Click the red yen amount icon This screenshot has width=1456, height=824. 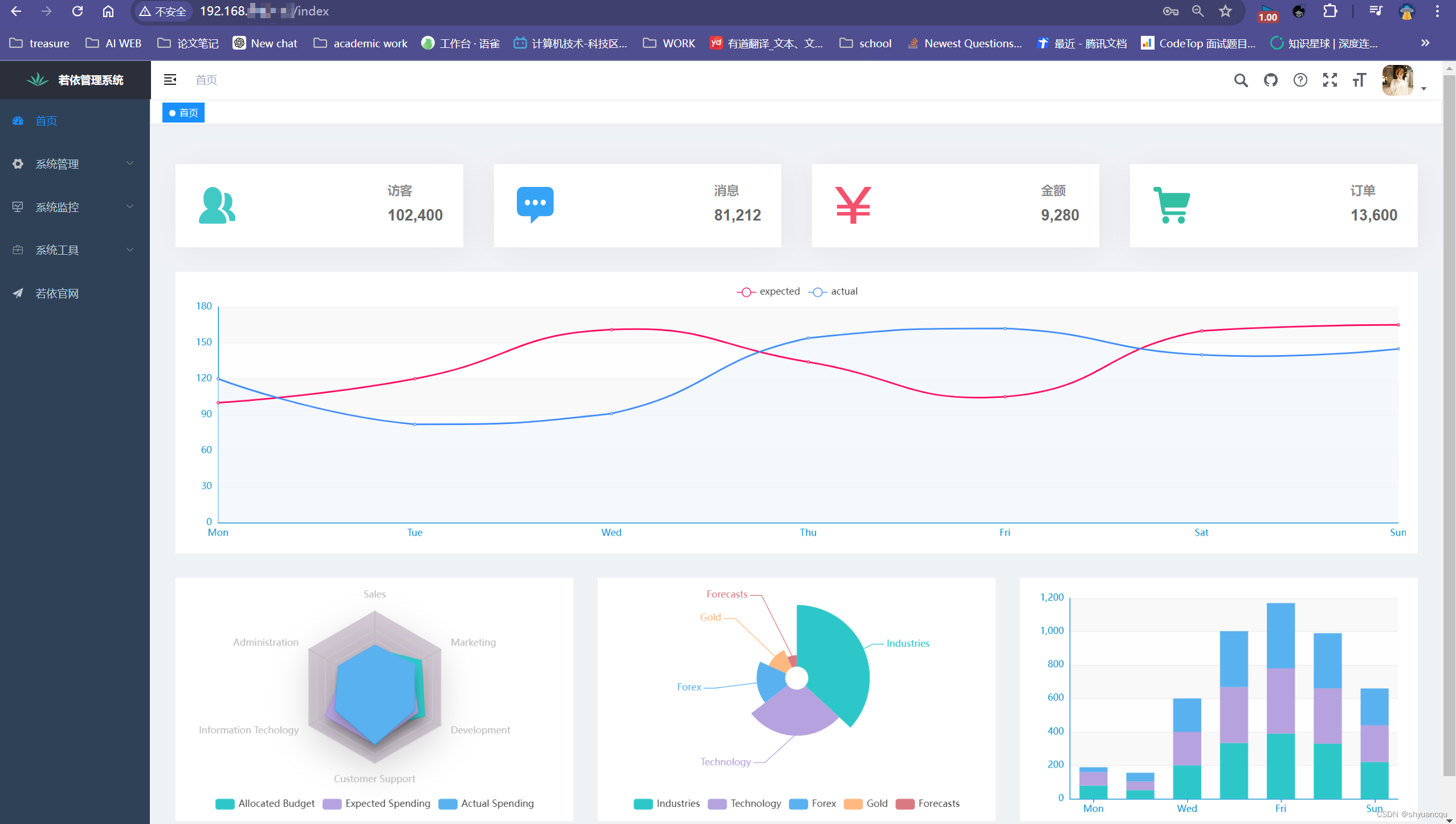pyautogui.click(x=853, y=205)
